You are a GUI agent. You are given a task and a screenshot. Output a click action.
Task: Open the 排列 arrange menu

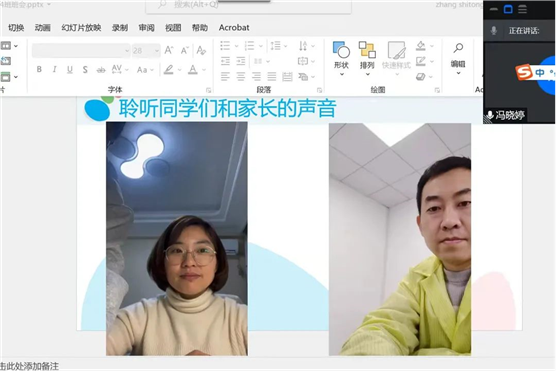click(x=367, y=58)
